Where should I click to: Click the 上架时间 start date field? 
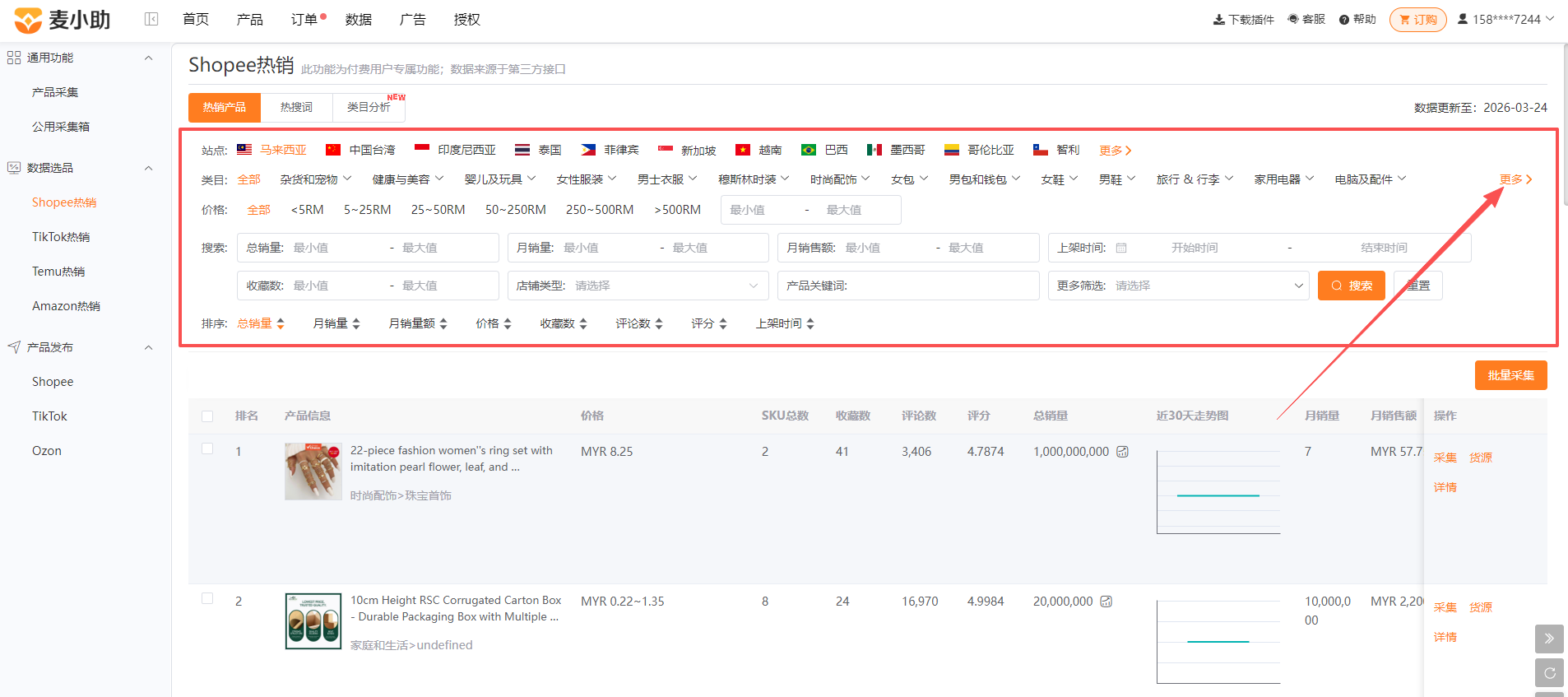pyautogui.click(x=1195, y=248)
